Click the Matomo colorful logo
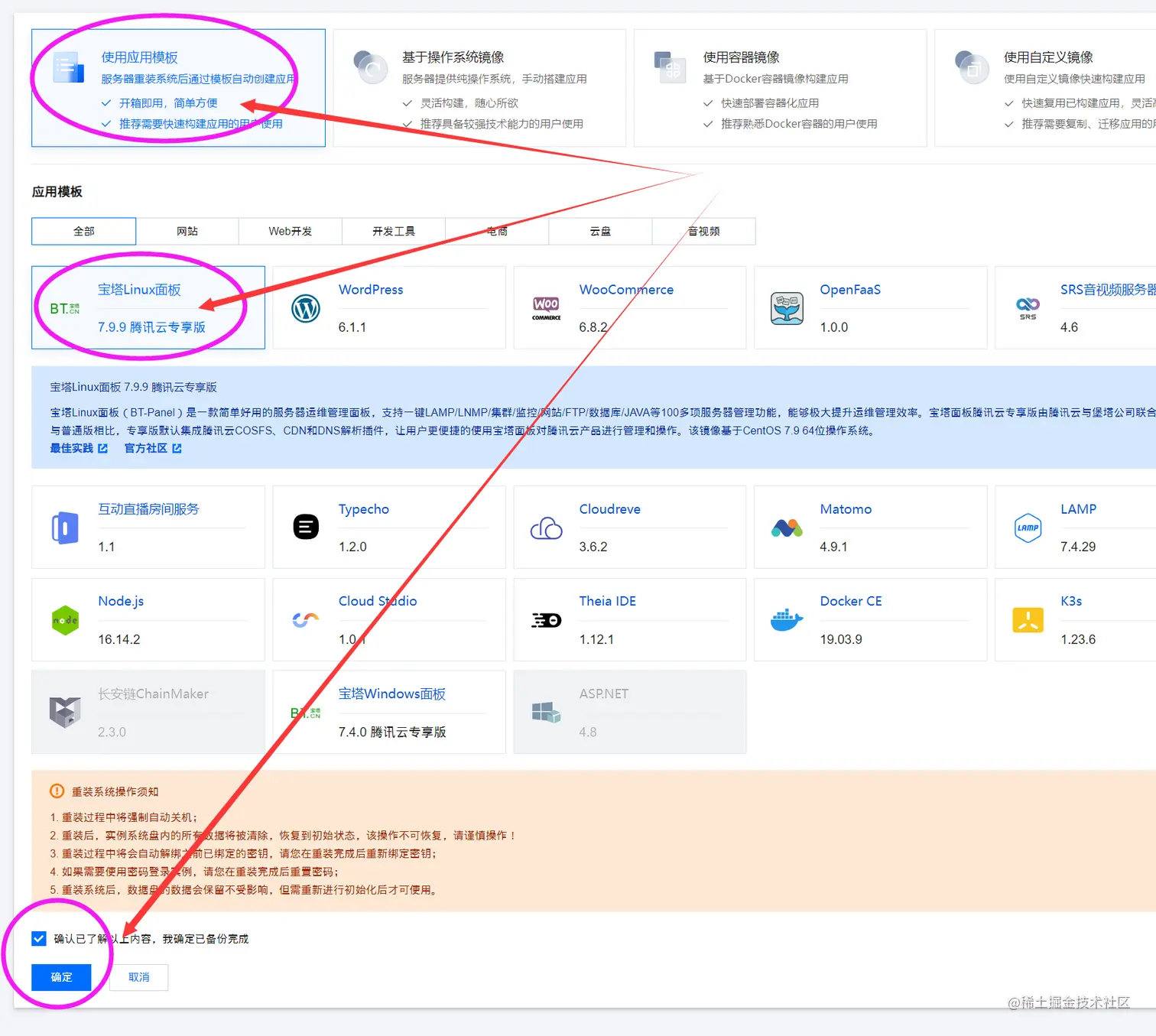Screen dimensions: 1156x1036 tap(787, 528)
